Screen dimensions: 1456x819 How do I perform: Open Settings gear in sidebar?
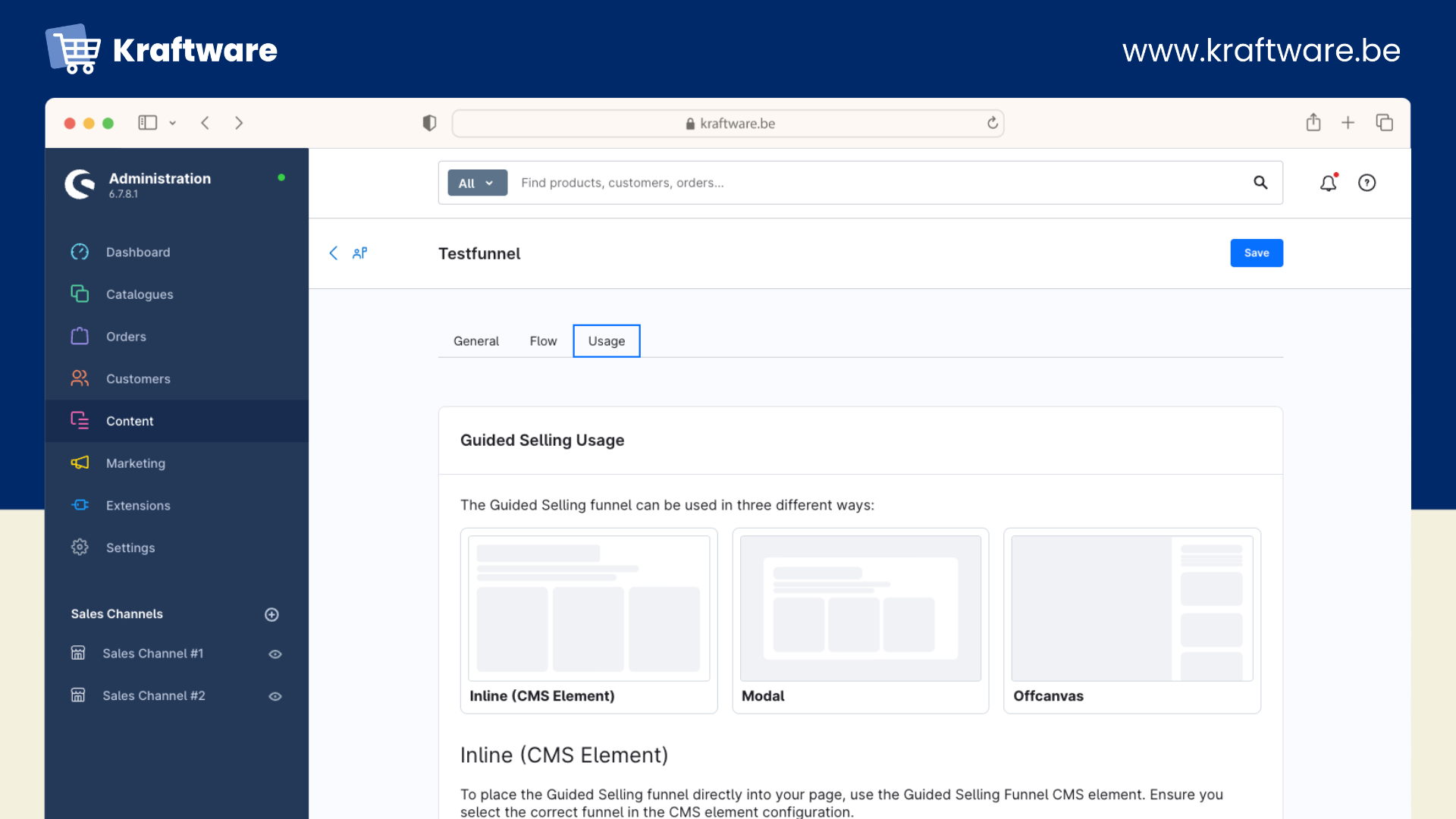pos(80,547)
